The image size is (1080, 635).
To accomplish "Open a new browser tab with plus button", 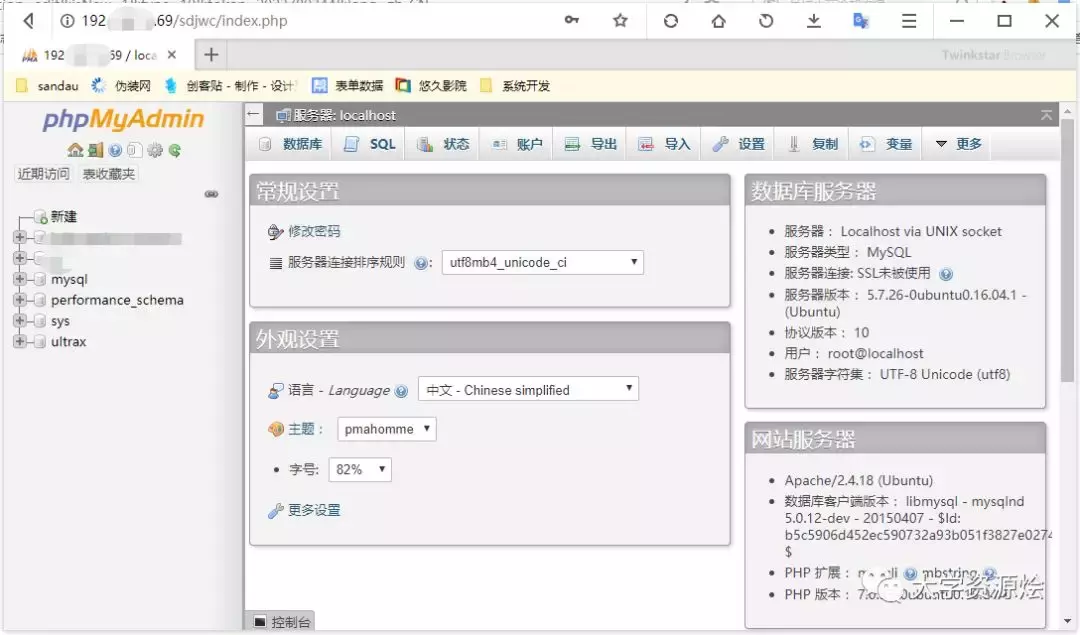I will pyautogui.click(x=211, y=54).
